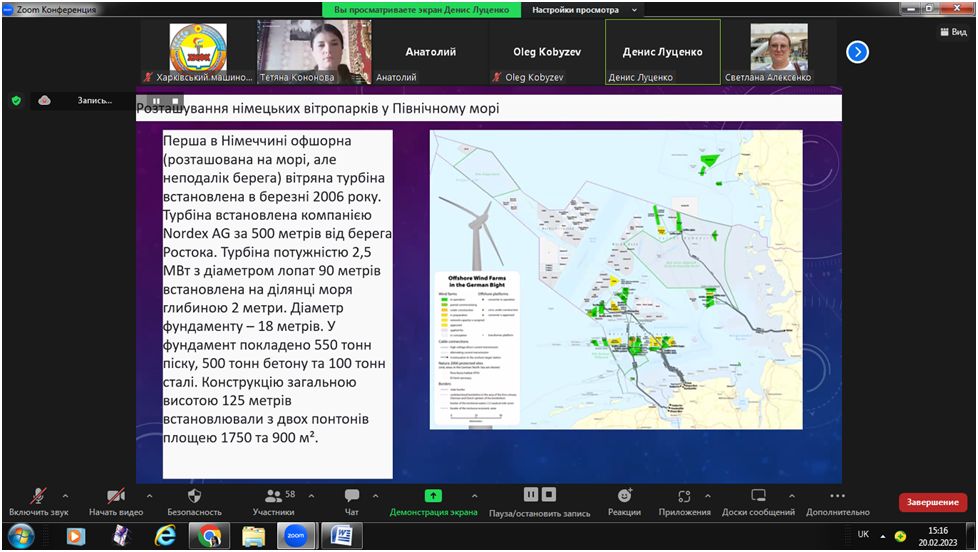Expand arrow next to Приложения

click(x=708, y=496)
